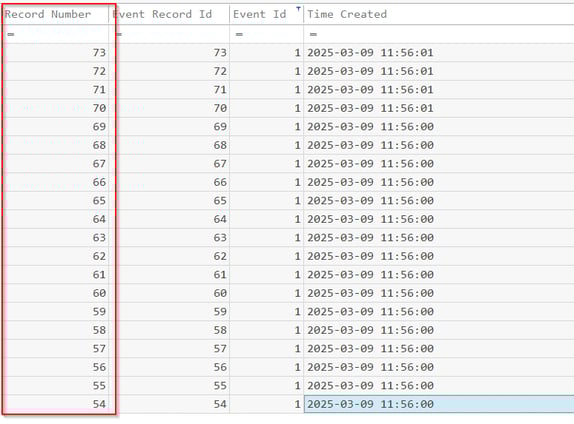This screenshot has height=424, width=574.
Task: Select Record Number cell 62
Action: pos(55,256)
